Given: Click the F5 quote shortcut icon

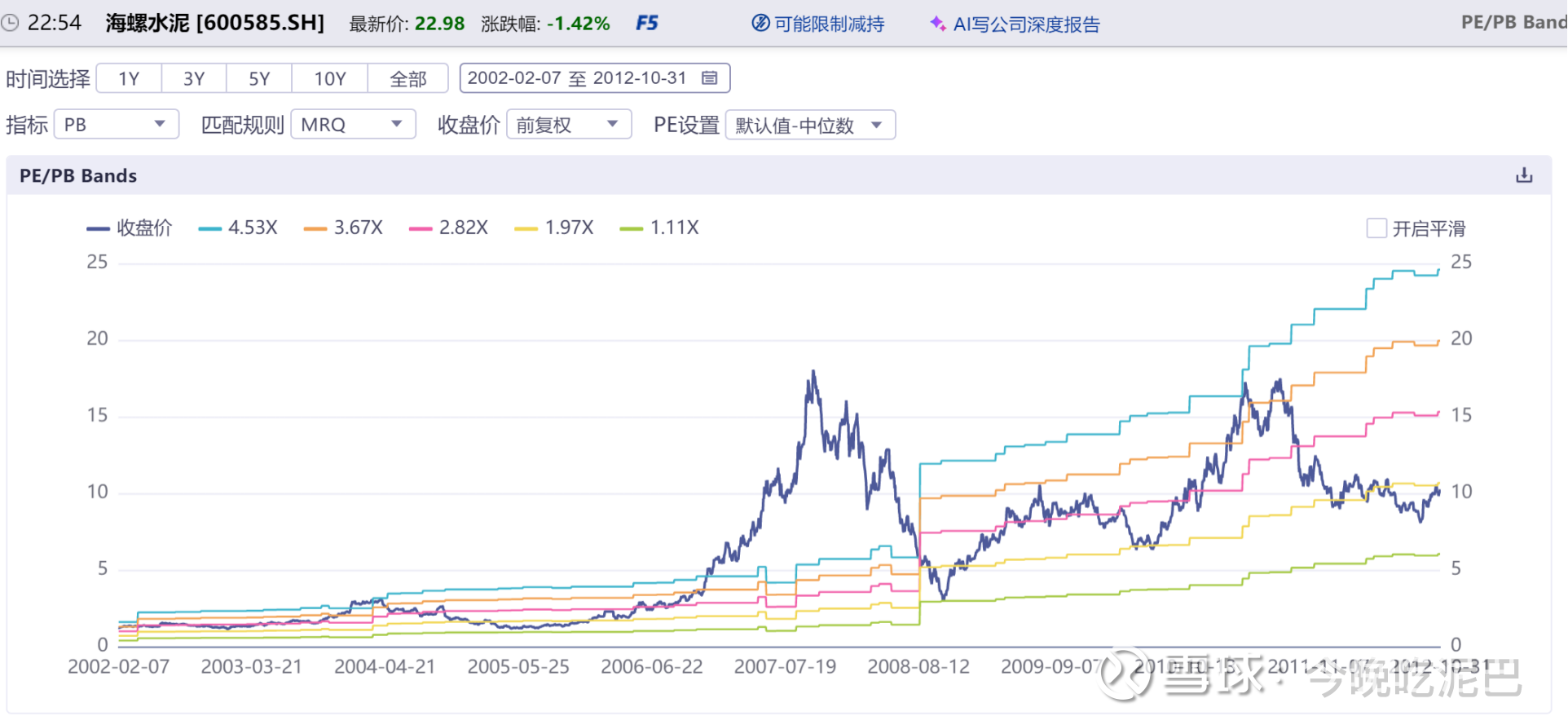Looking at the screenshot, I should (647, 24).
